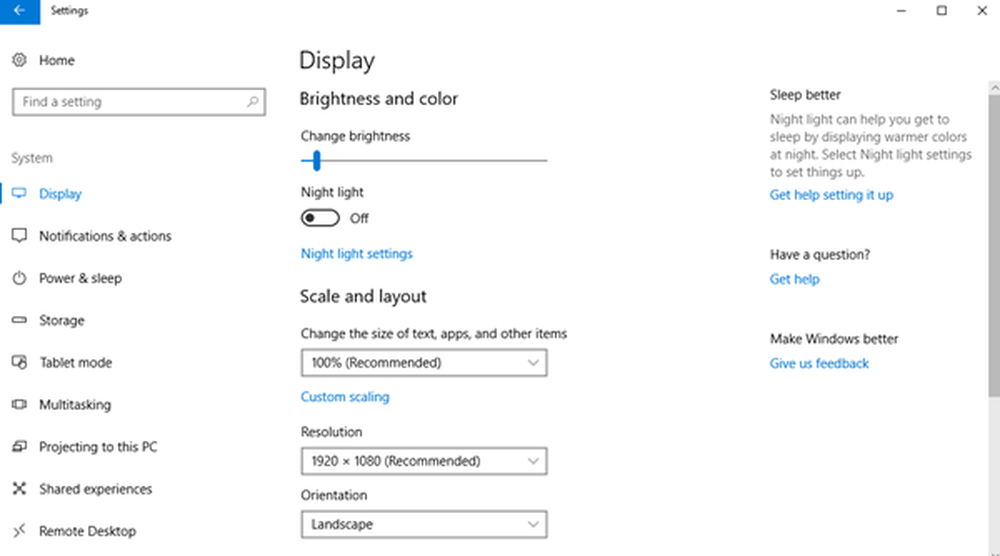This screenshot has width=1000, height=556.
Task: Click the Find a setting box
Action: tap(138, 101)
